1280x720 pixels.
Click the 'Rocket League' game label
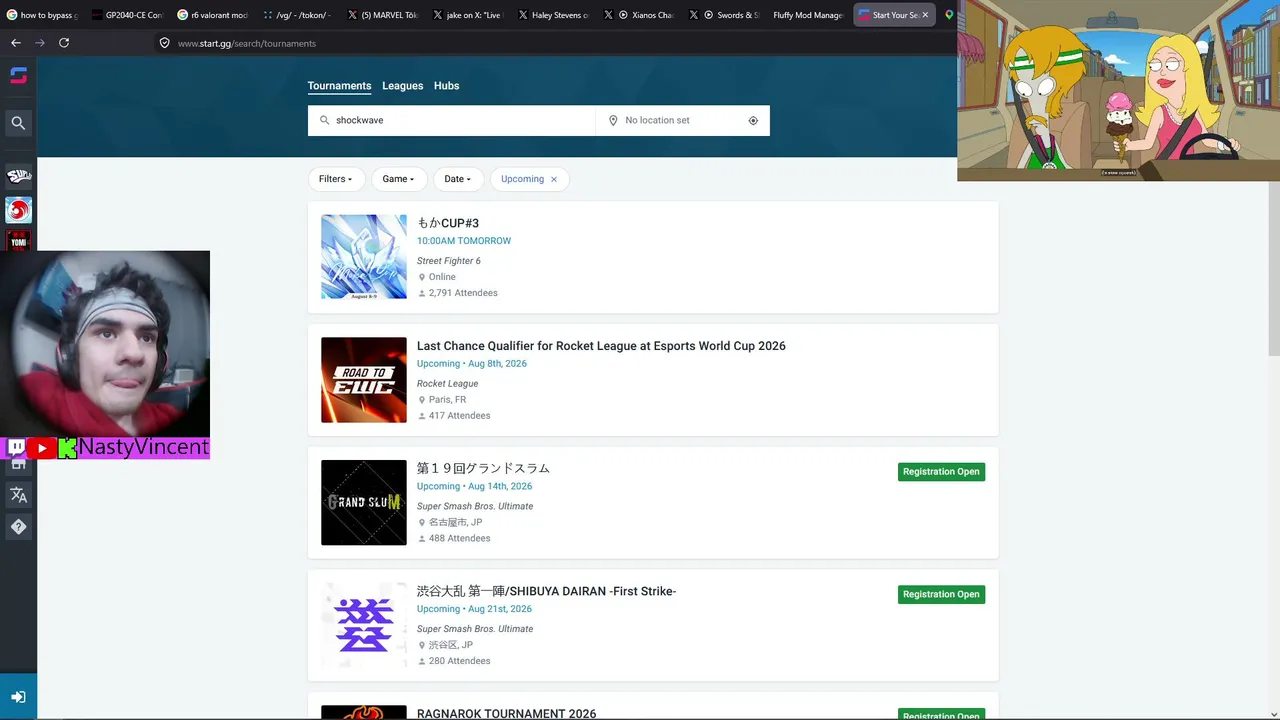448,384
